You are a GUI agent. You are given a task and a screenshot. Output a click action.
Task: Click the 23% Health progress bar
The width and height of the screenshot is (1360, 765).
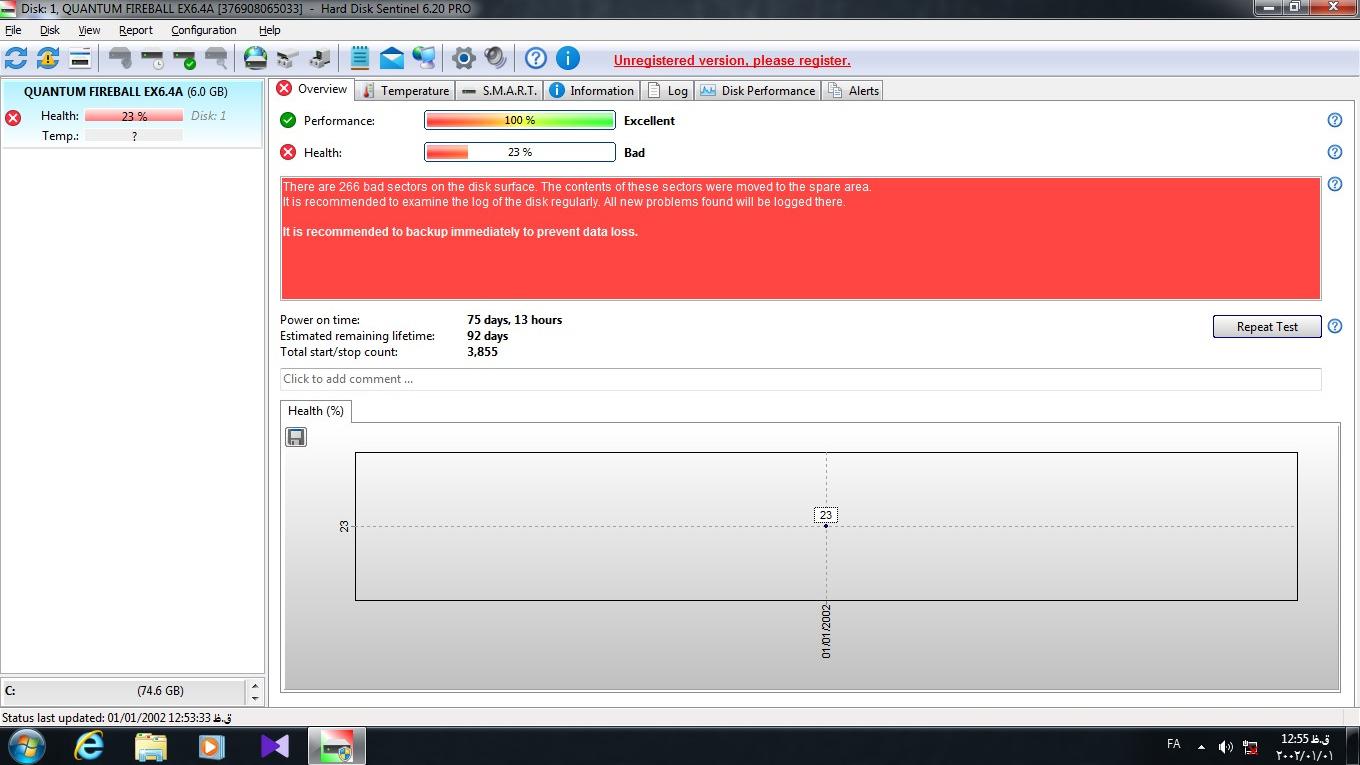point(519,152)
